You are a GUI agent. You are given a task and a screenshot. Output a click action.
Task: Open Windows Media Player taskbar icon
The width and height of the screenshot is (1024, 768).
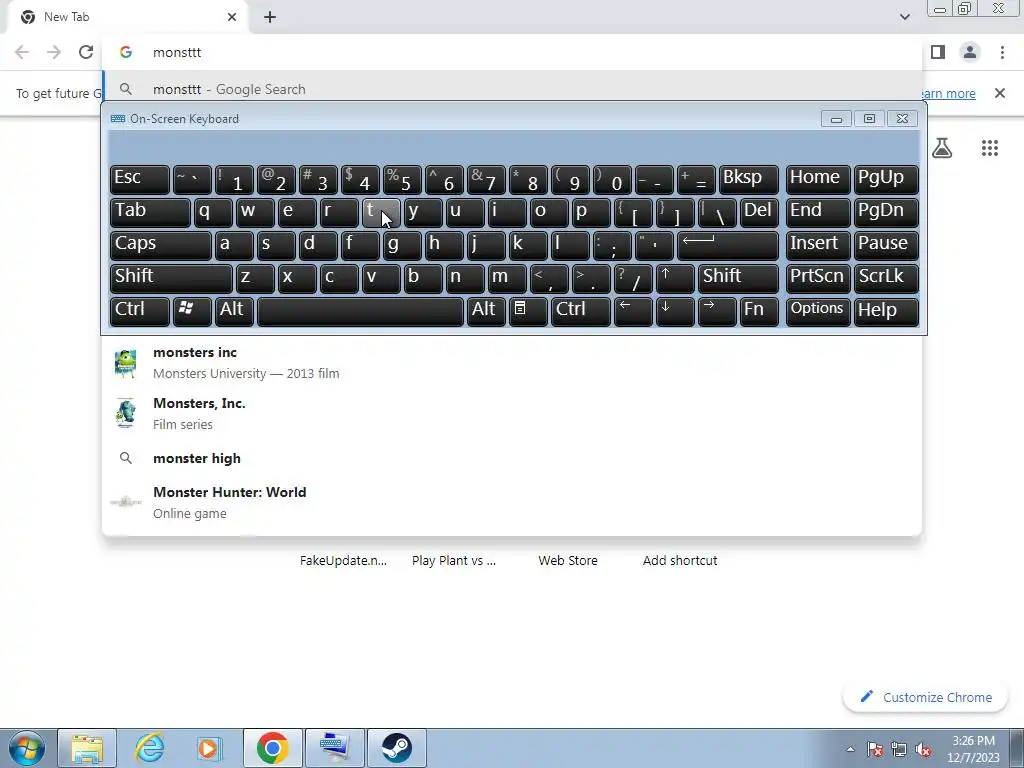pos(210,748)
